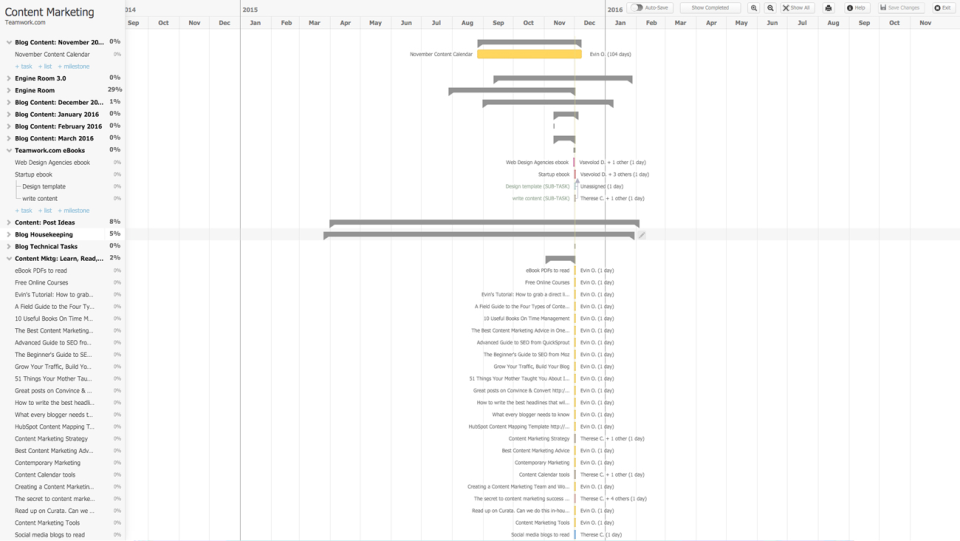The width and height of the screenshot is (960, 541).
Task: Collapse the Blog Content: November list
Action: (x=9, y=42)
